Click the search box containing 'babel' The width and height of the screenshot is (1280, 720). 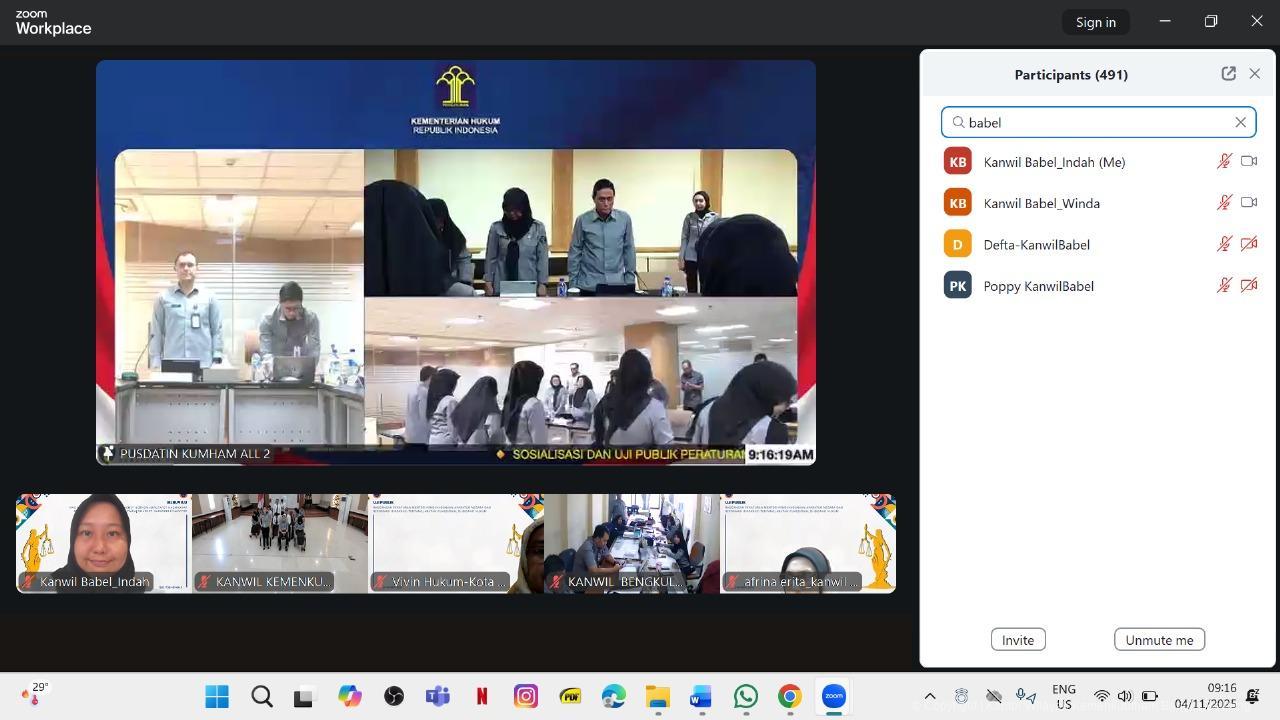point(1090,122)
